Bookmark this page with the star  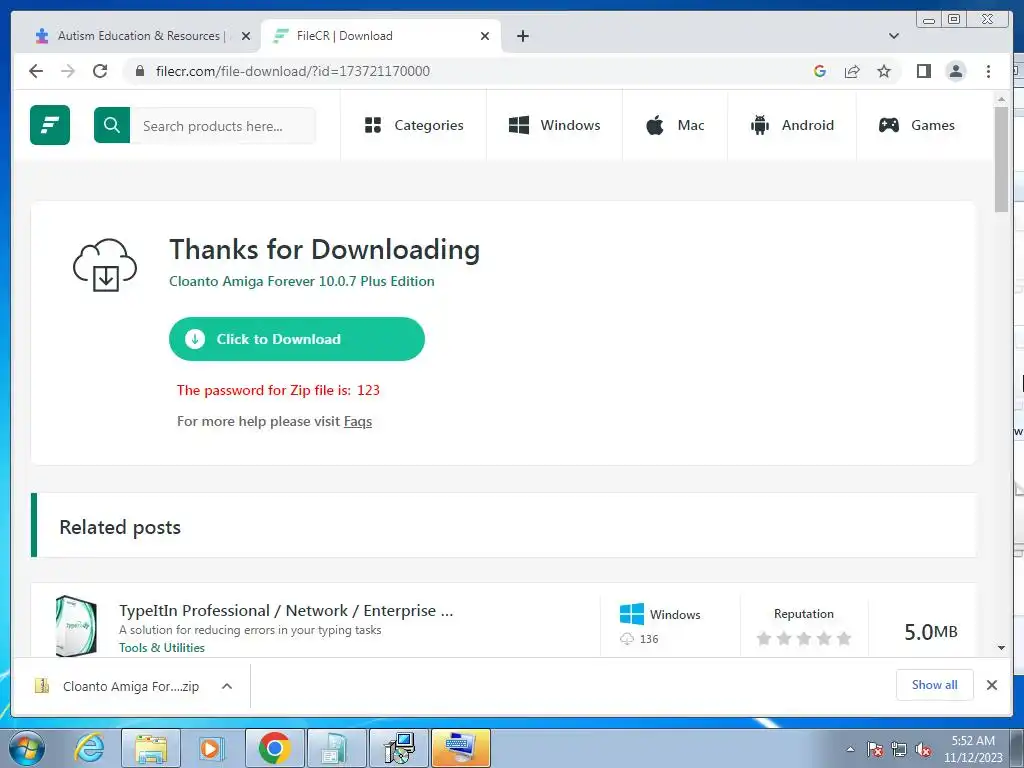[x=884, y=71]
